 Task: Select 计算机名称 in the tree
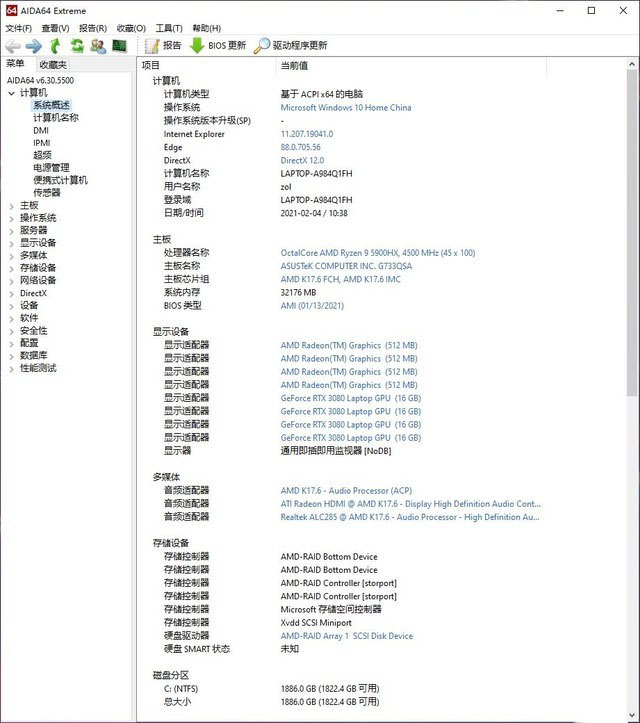pos(56,118)
